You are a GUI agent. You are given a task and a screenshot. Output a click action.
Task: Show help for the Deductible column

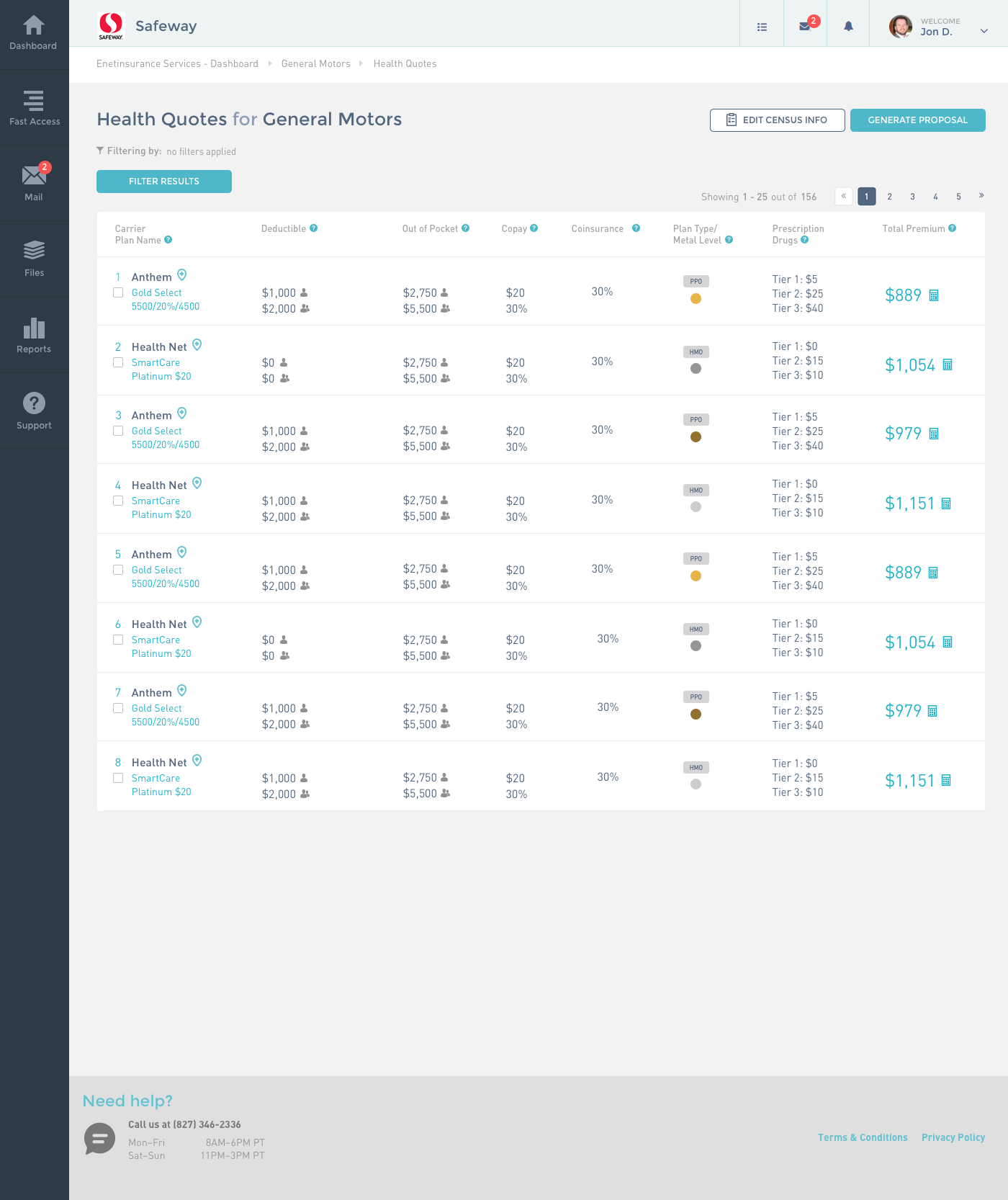pyautogui.click(x=313, y=228)
